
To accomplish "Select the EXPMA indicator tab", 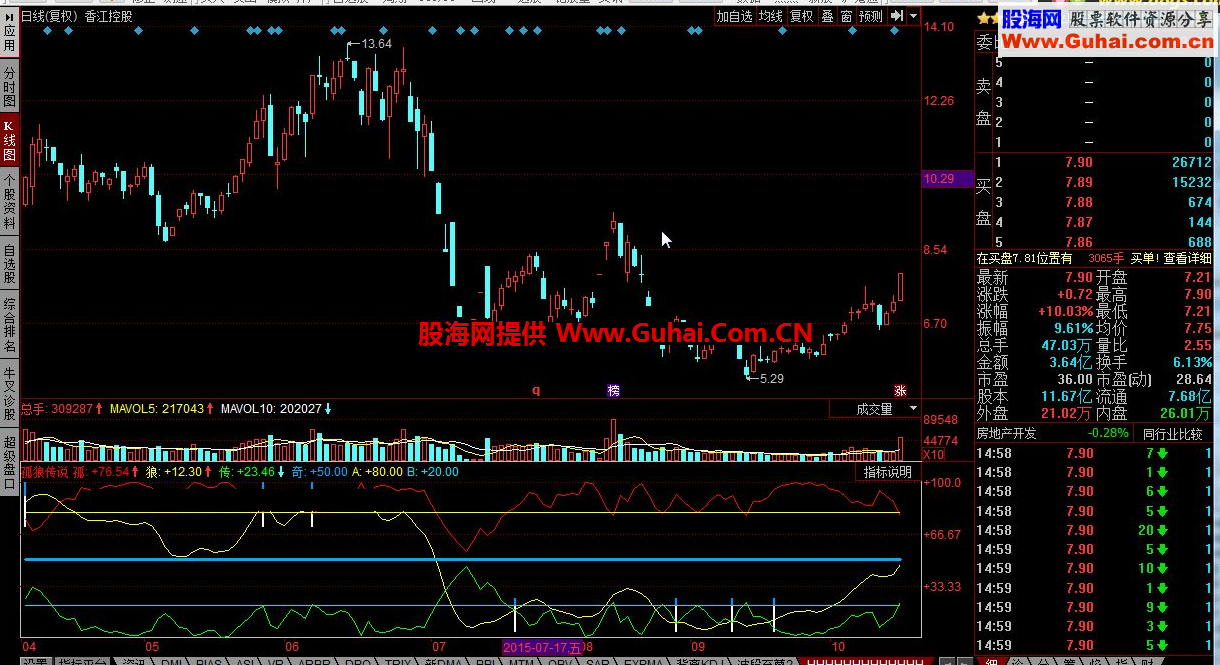I will tap(643, 661).
